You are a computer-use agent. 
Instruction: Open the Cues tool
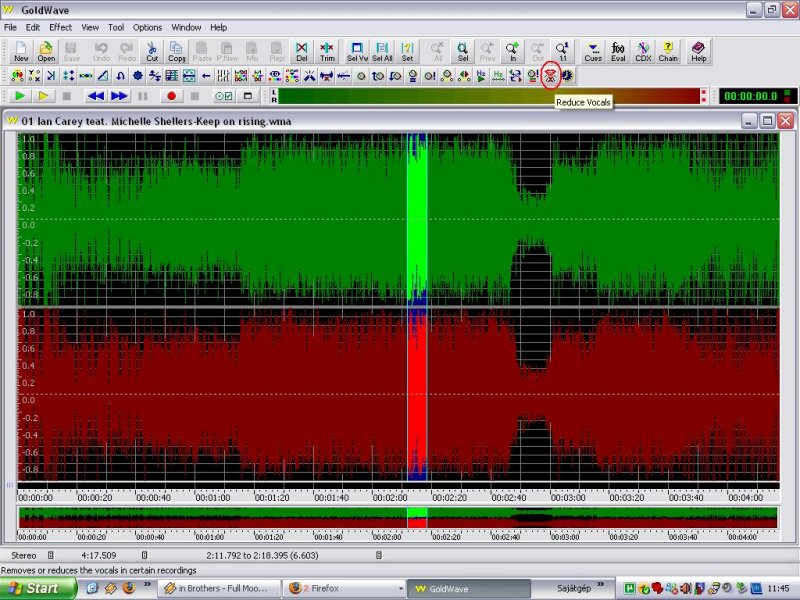pos(593,51)
